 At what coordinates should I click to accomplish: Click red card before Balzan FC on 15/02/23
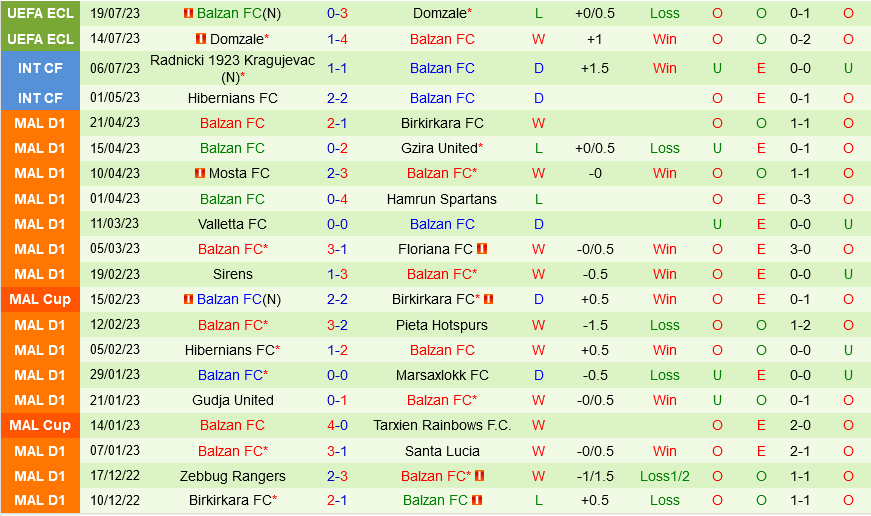(188, 299)
